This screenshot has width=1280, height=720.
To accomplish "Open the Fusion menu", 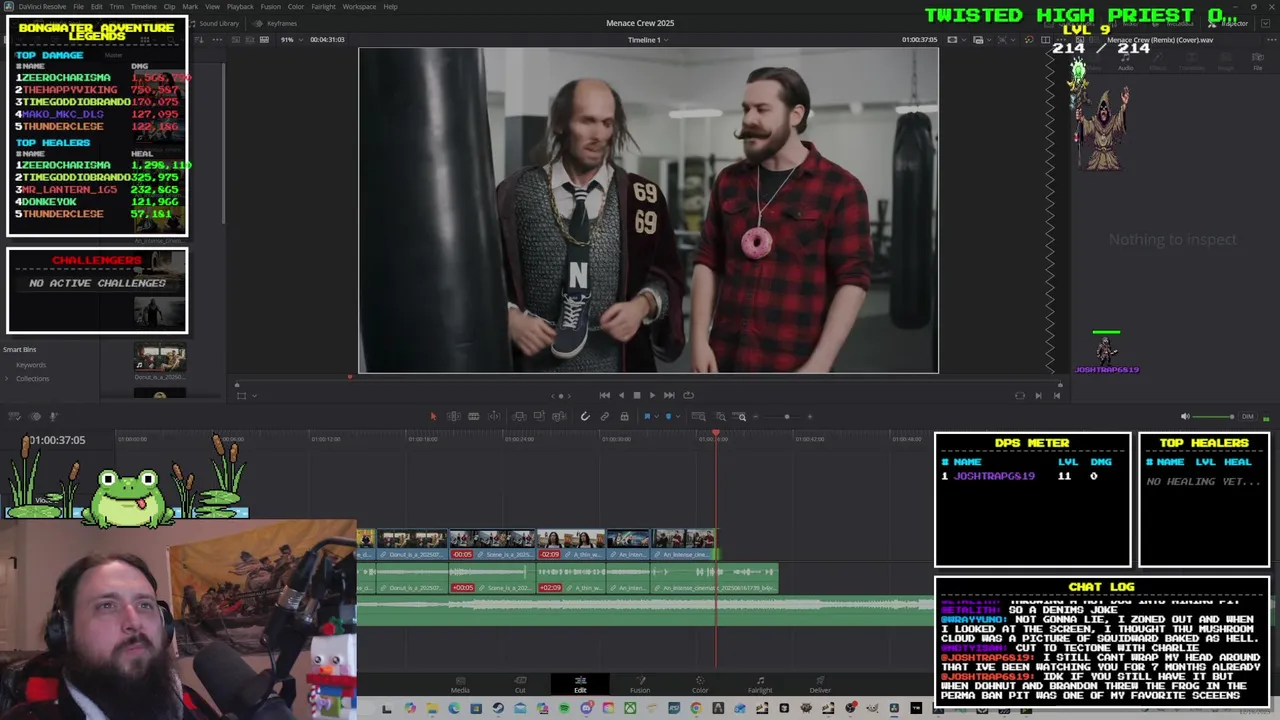I will [x=270, y=7].
